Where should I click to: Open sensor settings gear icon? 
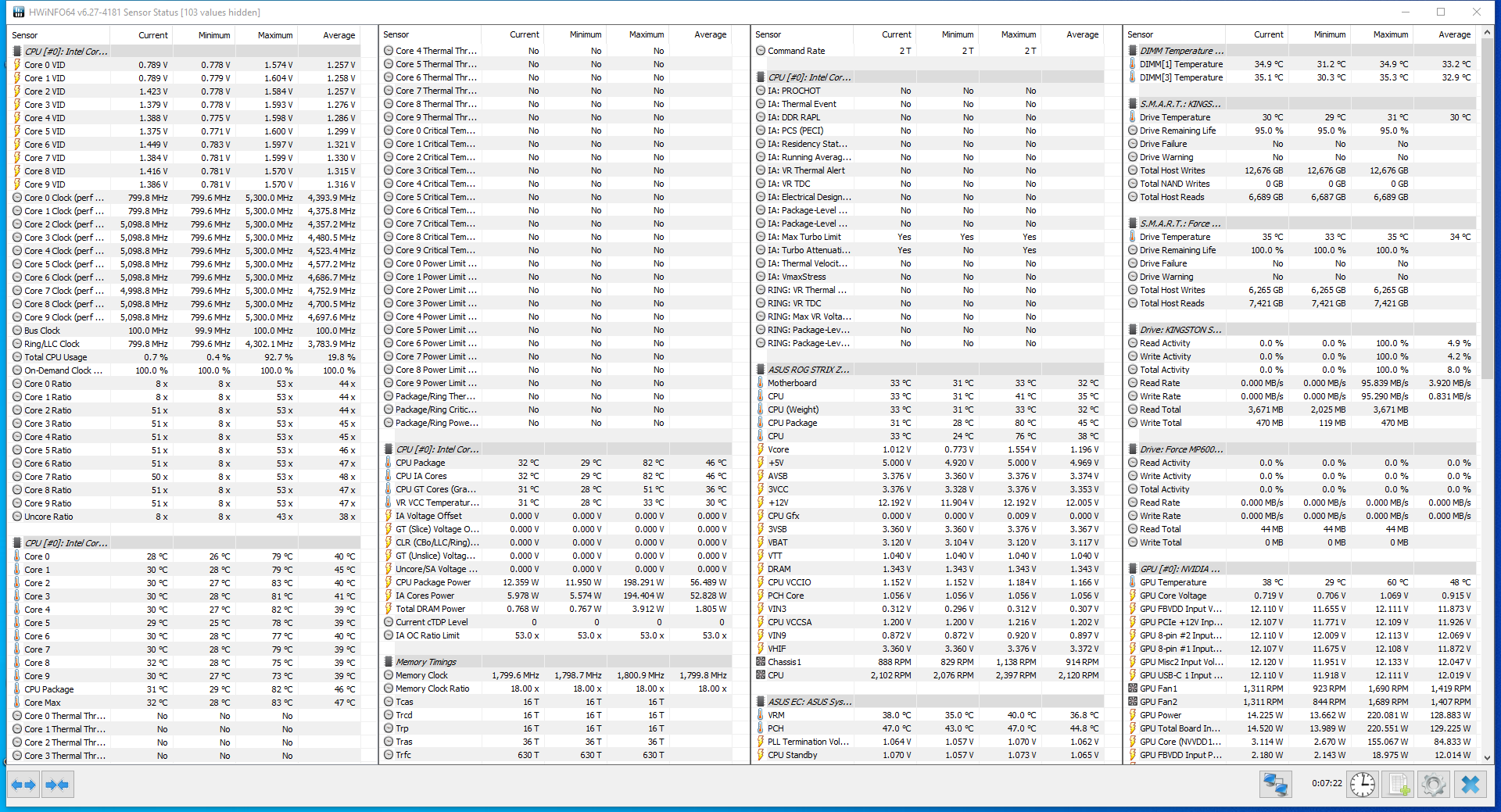1434,785
